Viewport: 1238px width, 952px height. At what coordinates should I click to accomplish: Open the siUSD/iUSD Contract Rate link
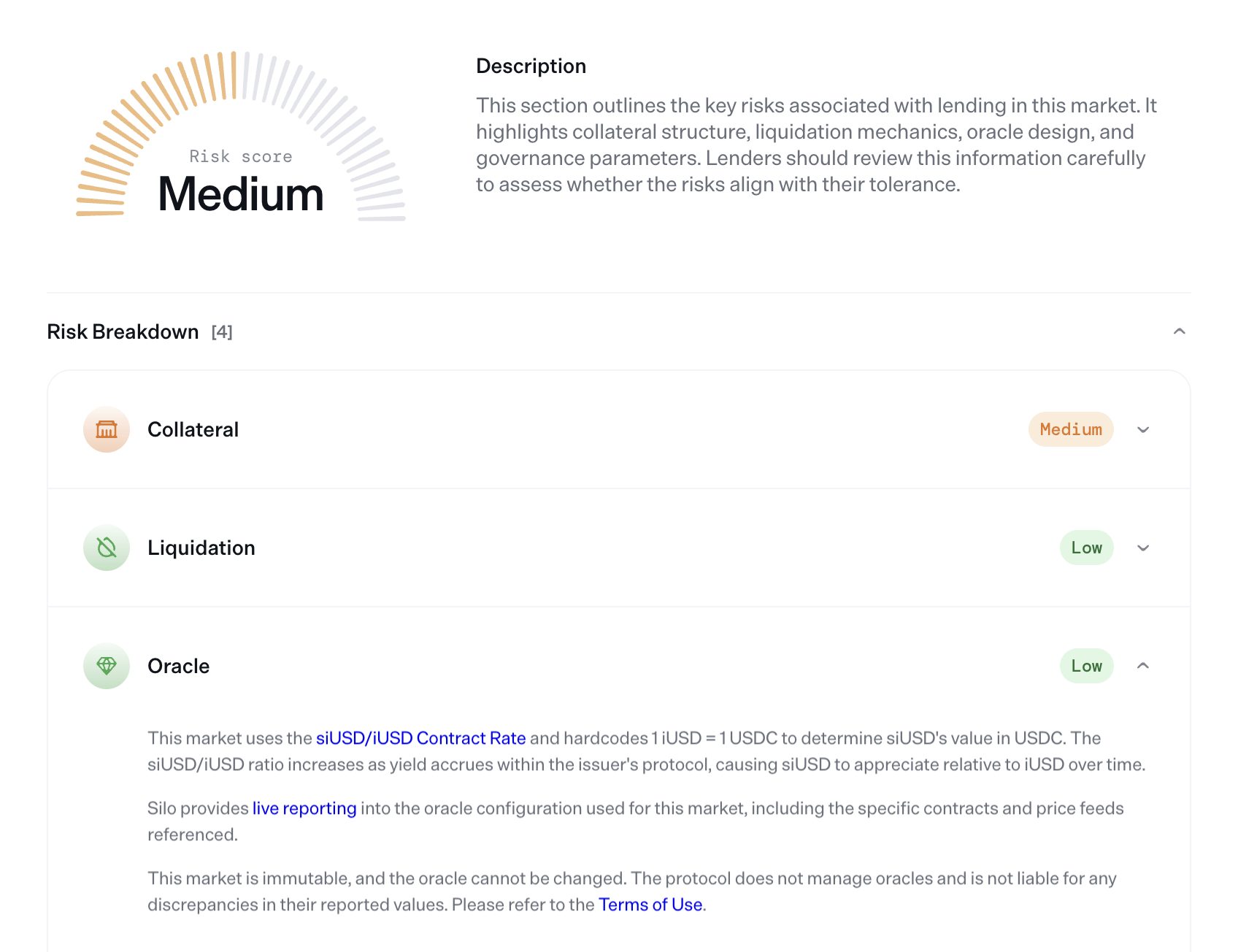420,738
